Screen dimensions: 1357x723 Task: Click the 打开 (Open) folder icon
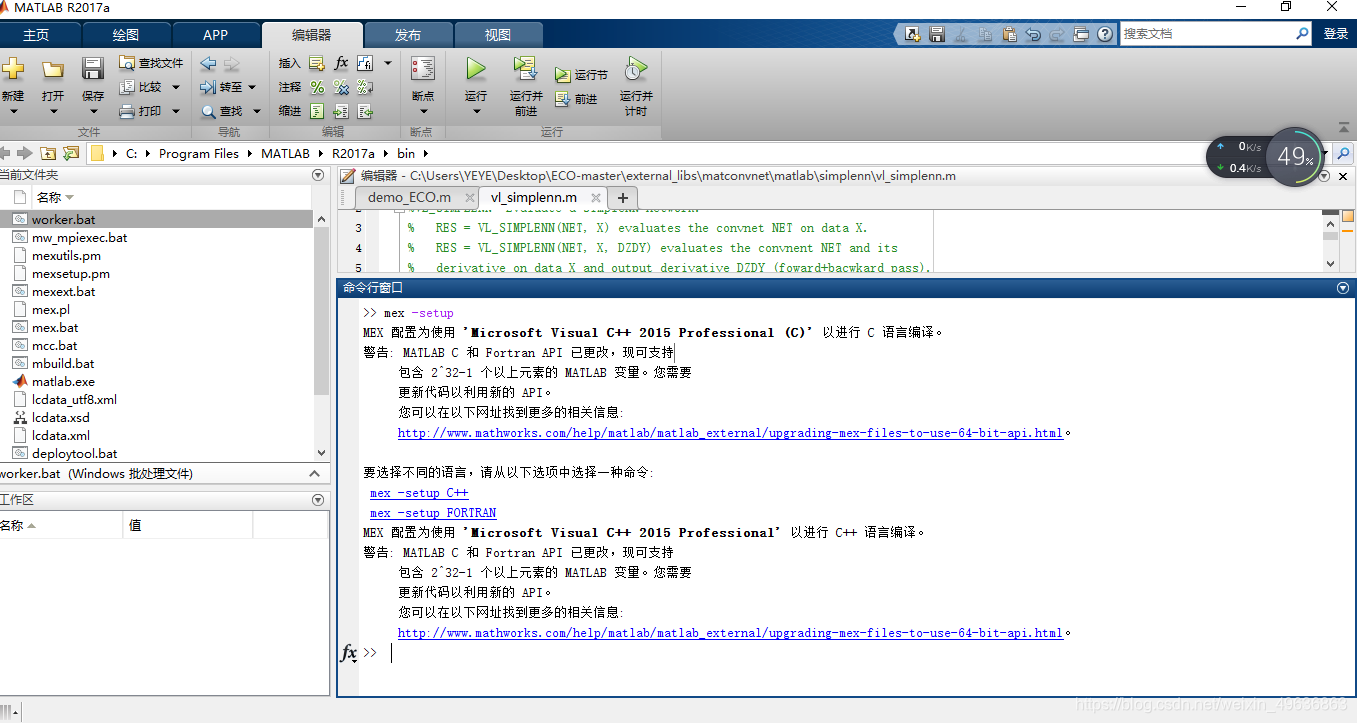pyautogui.click(x=53, y=69)
